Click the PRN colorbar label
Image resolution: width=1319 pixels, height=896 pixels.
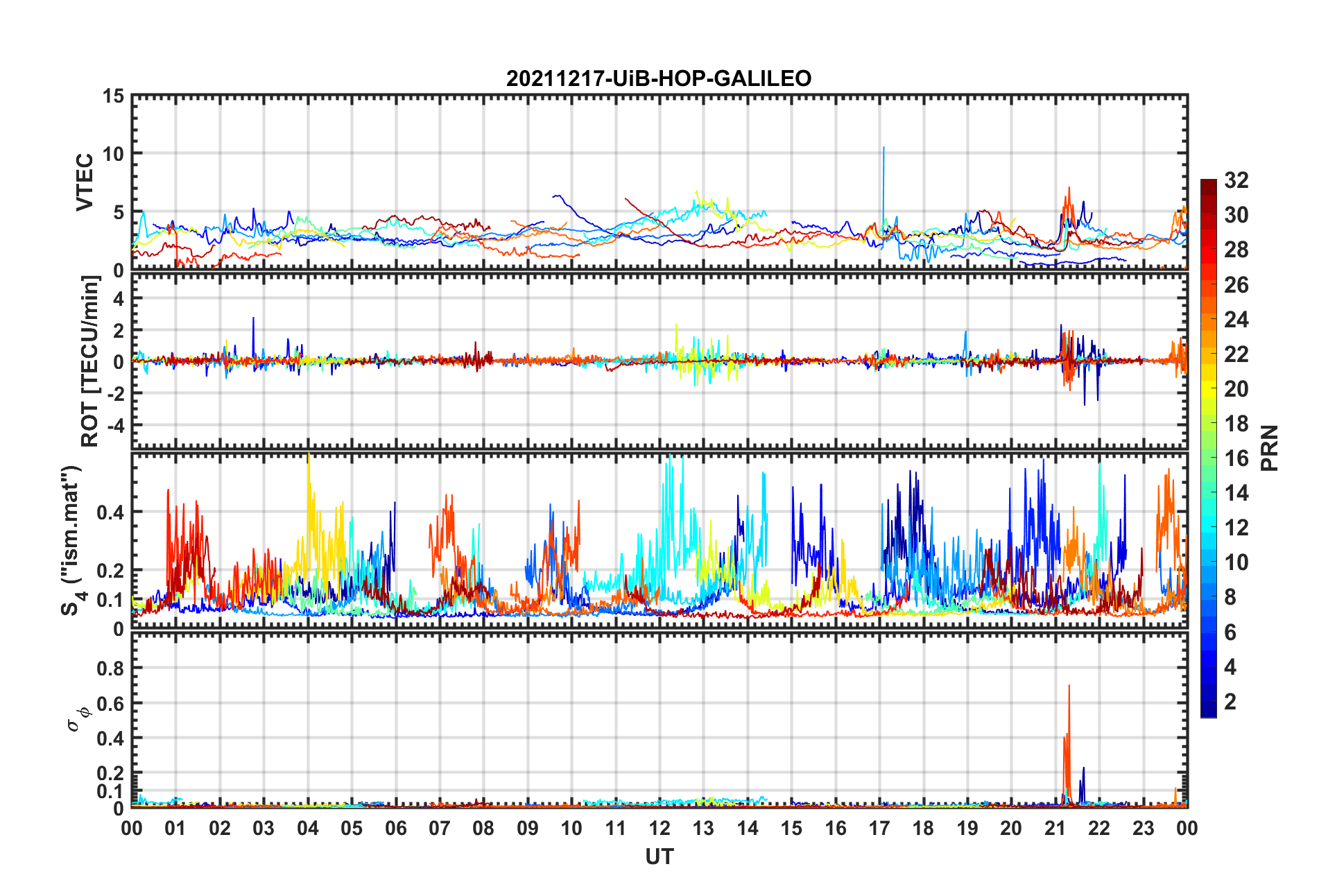tap(1269, 448)
